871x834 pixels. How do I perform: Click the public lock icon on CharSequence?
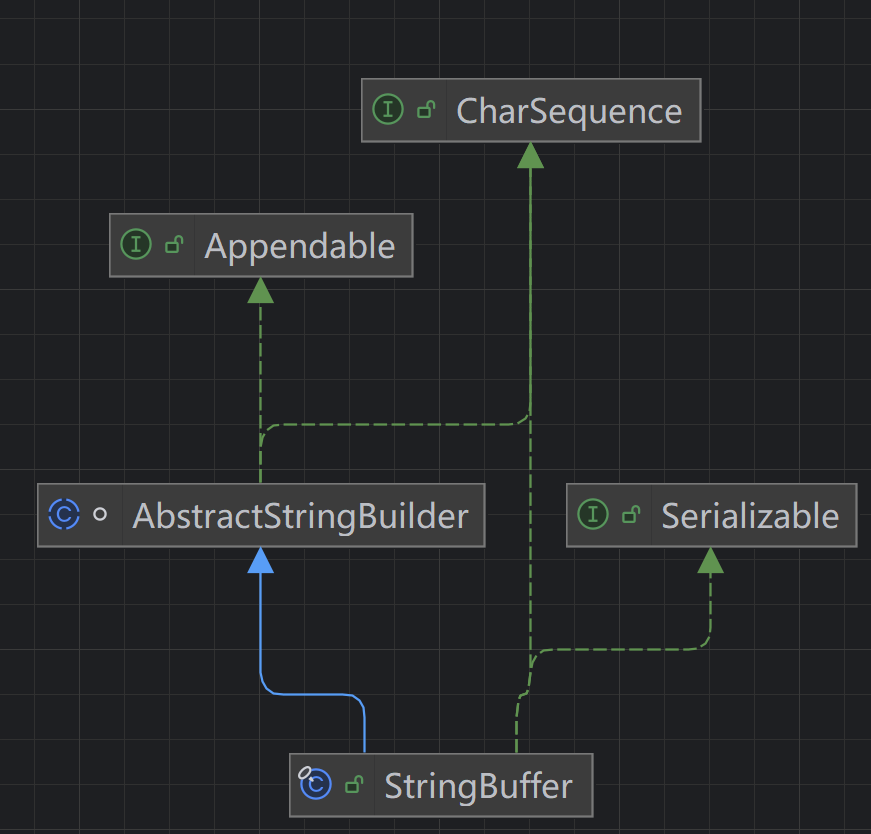(x=426, y=109)
